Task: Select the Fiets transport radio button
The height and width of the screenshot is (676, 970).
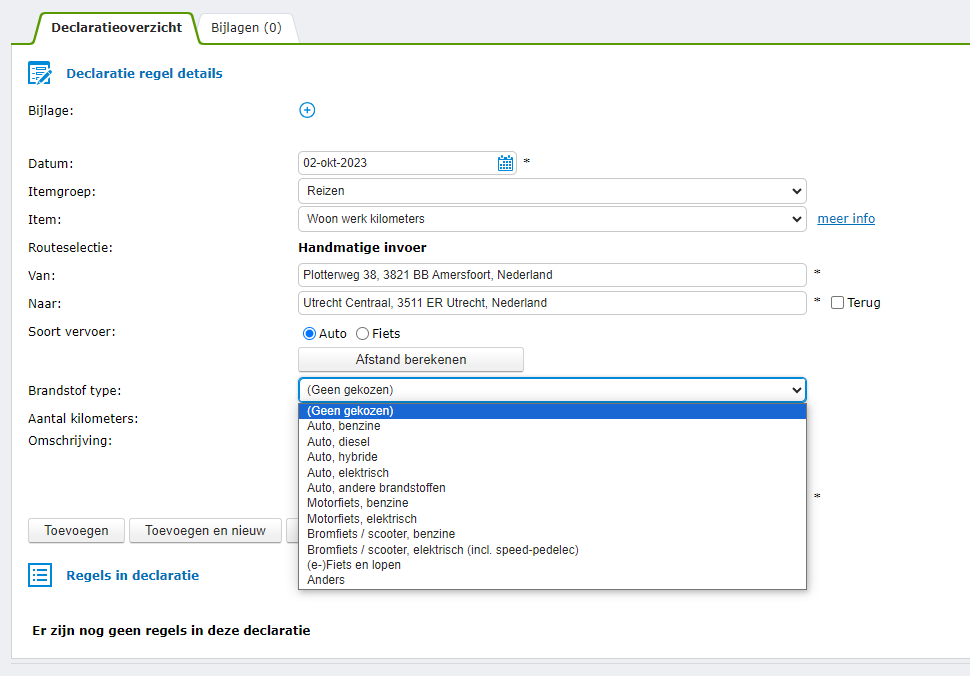Action: click(x=363, y=333)
